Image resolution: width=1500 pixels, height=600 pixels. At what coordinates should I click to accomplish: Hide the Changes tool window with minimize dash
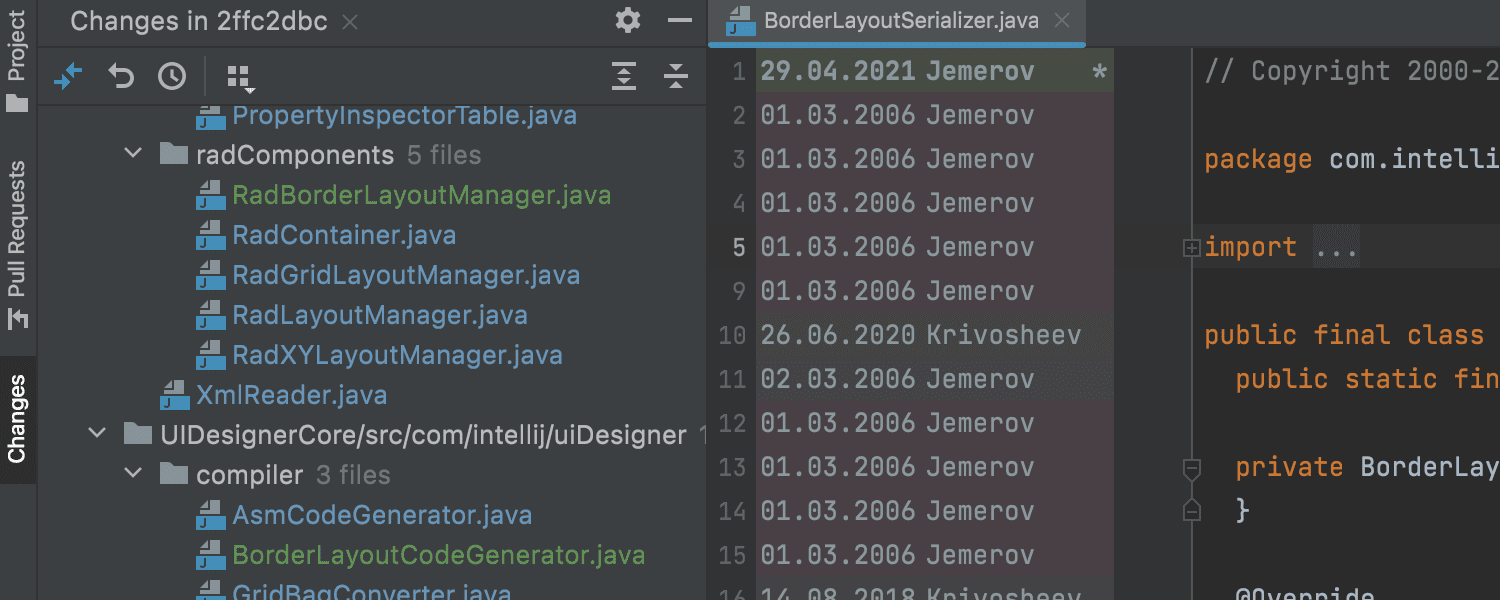pos(680,20)
